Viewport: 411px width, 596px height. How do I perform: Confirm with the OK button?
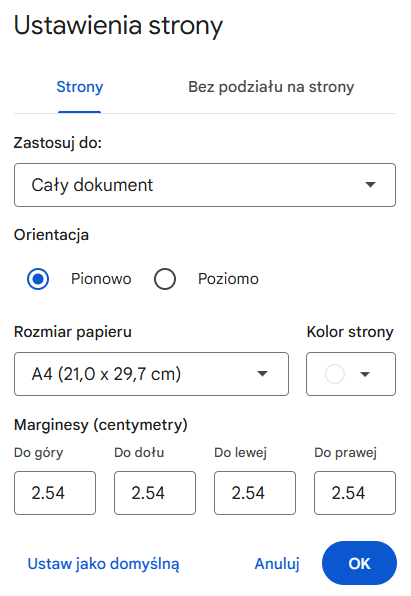point(359,563)
